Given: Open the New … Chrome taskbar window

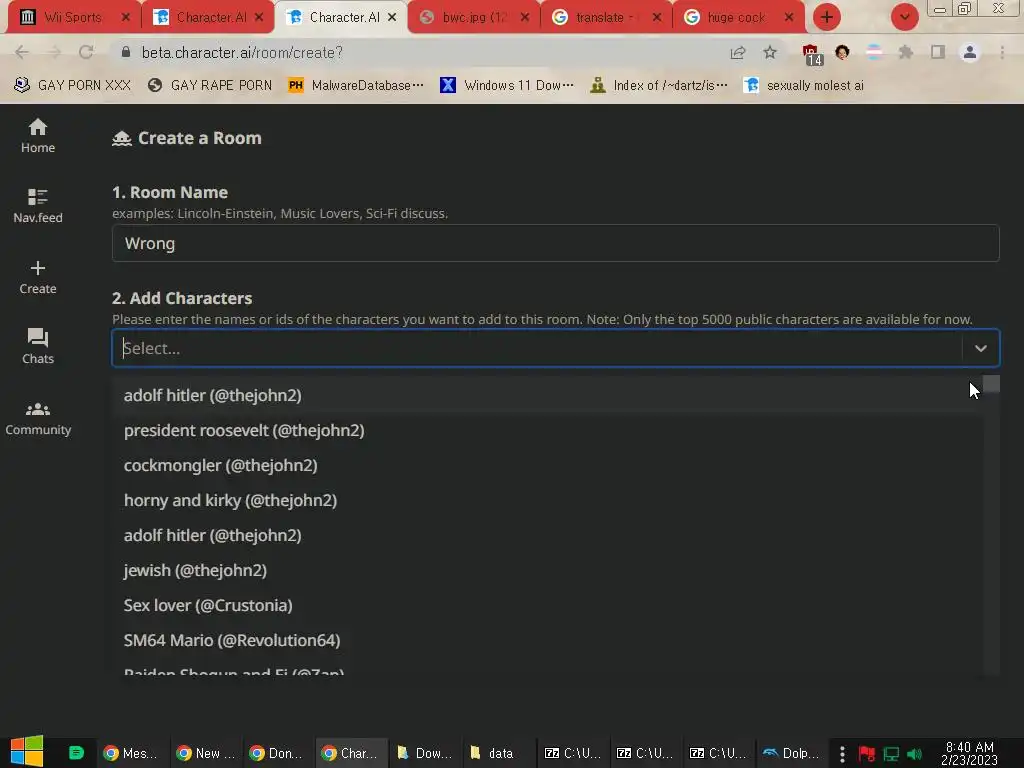Looking at the screenshot, I should pos(204,753).
